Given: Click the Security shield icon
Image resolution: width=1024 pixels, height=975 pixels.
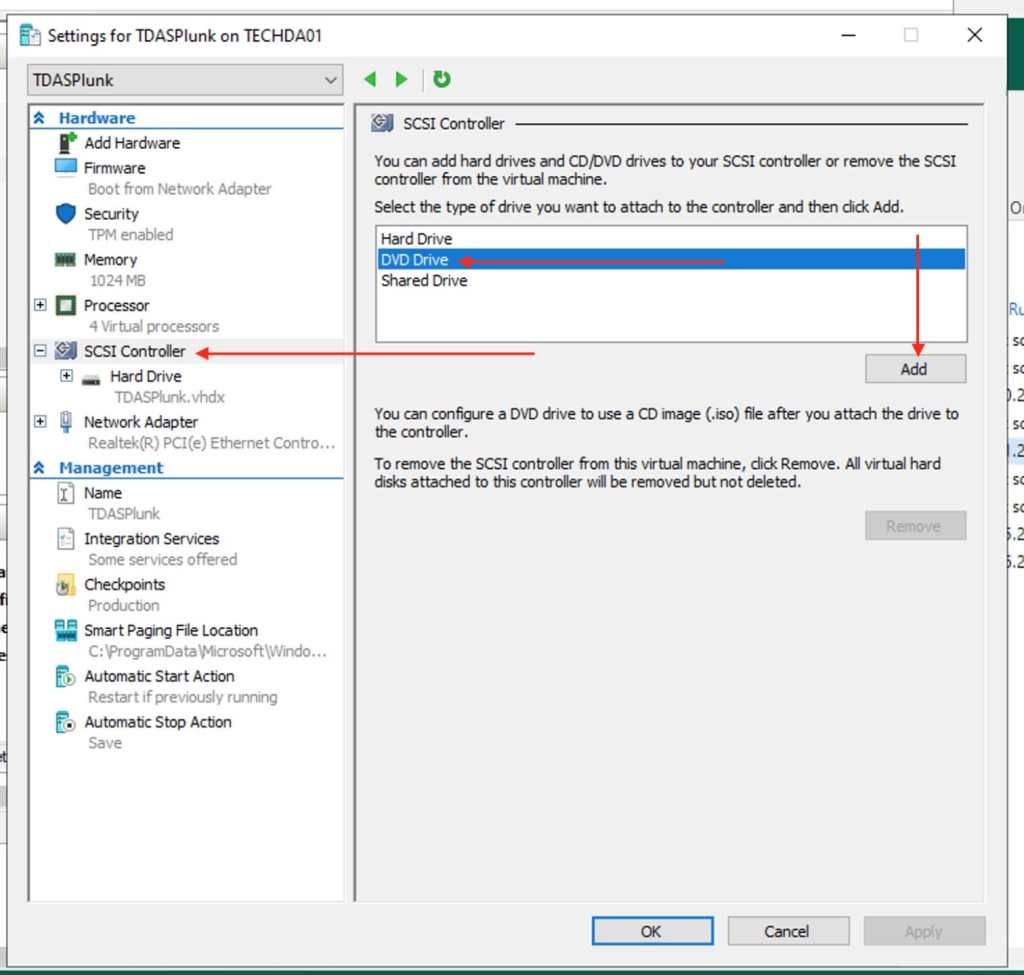Looking at the screenshot, I should click(66, 213).
